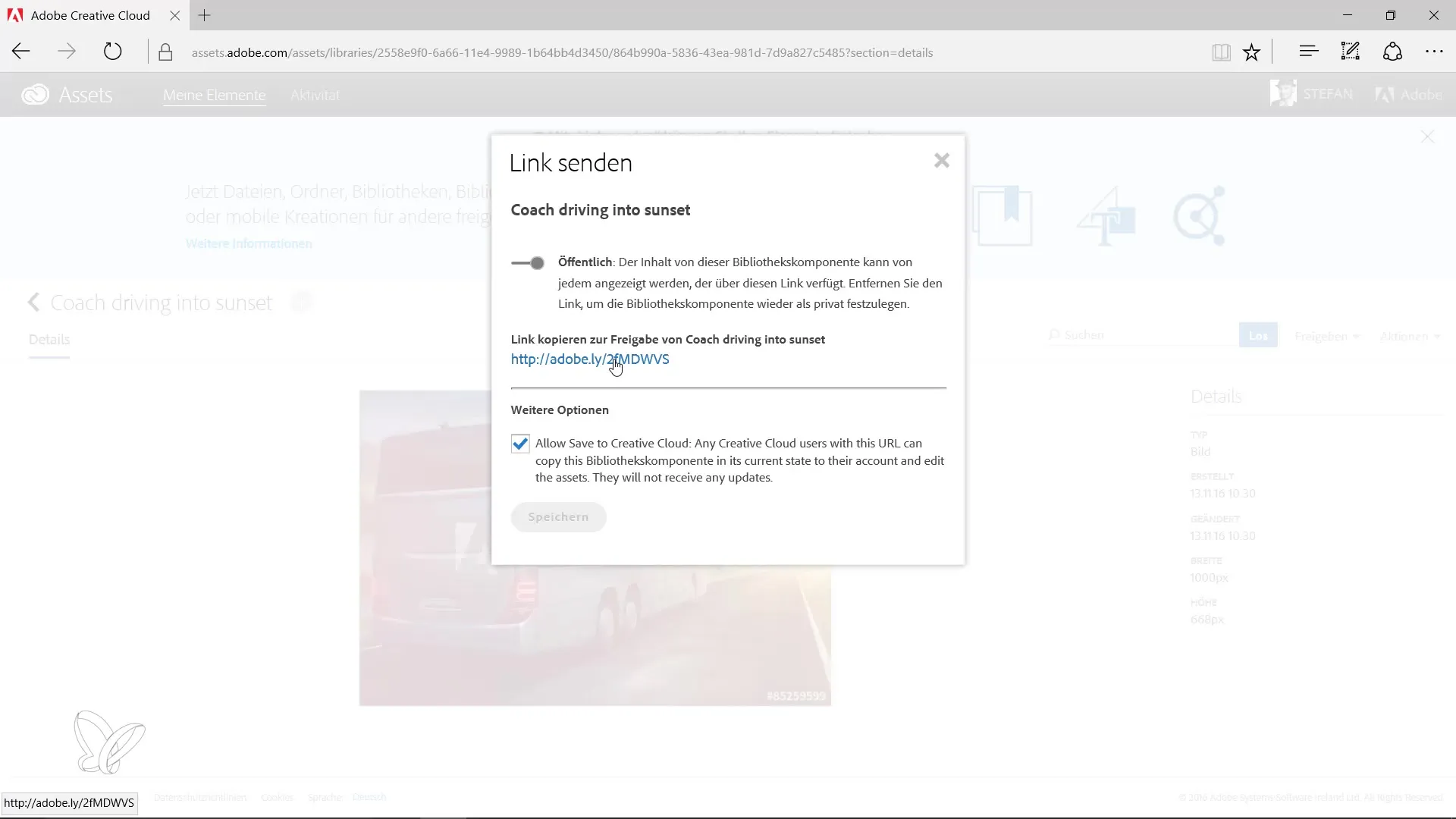Click the padlock site security icon
Image resolution: width=1456 pixels, height=819 pixels.
pyautogui.click(x=165, y=52)
